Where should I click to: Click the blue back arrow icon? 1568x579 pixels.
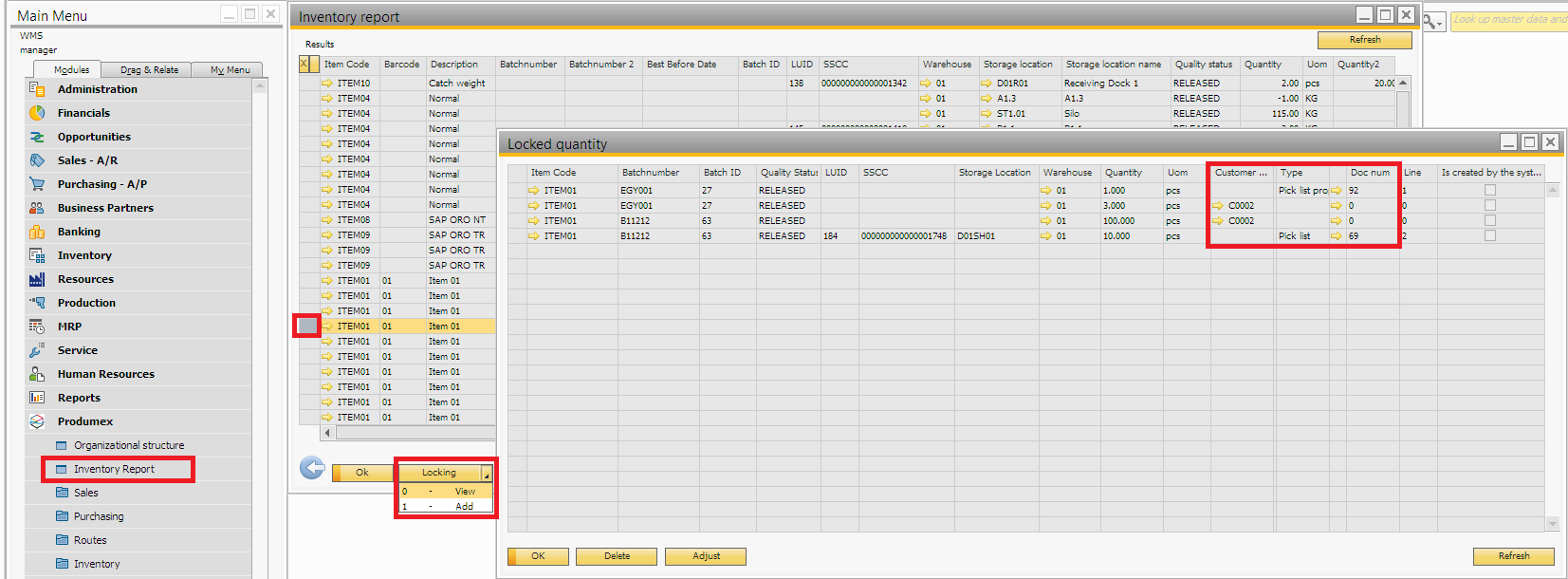pos(312,468)
